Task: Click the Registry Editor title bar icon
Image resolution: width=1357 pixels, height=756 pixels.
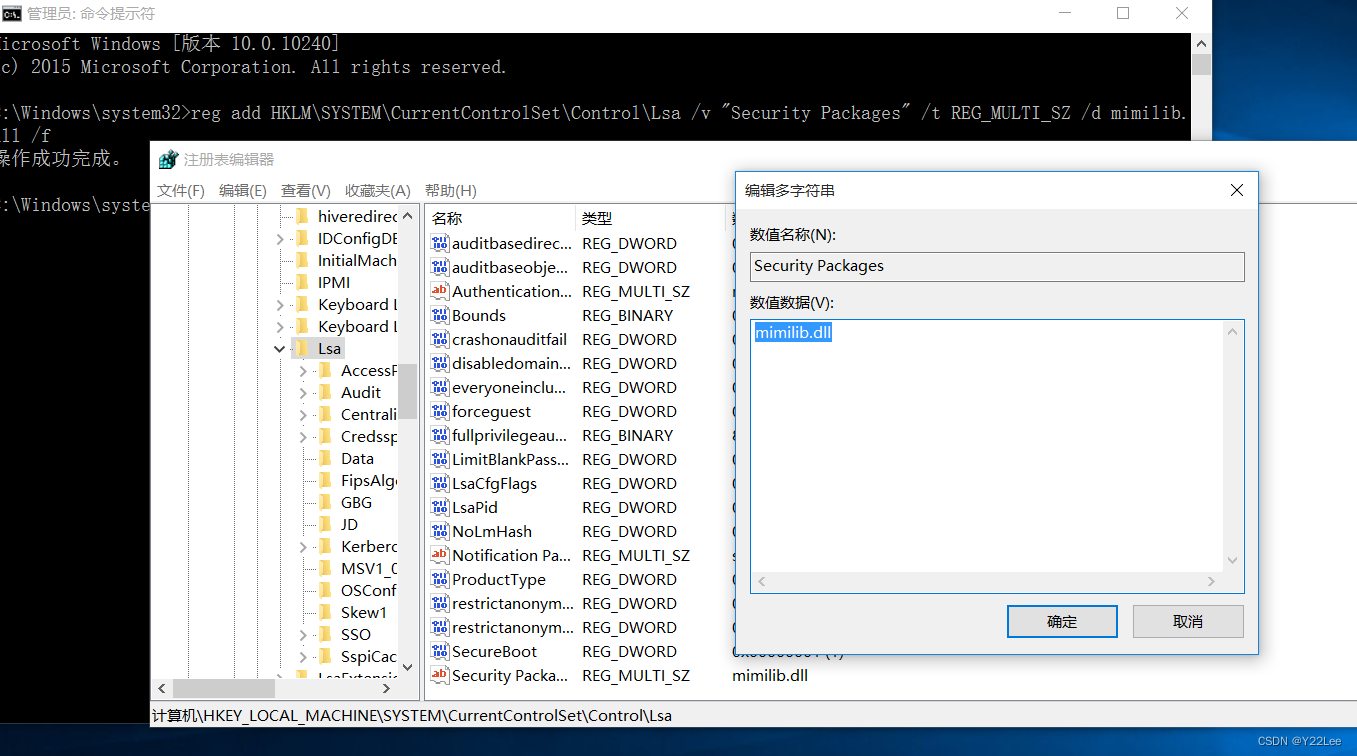Action: click(168, 160)
